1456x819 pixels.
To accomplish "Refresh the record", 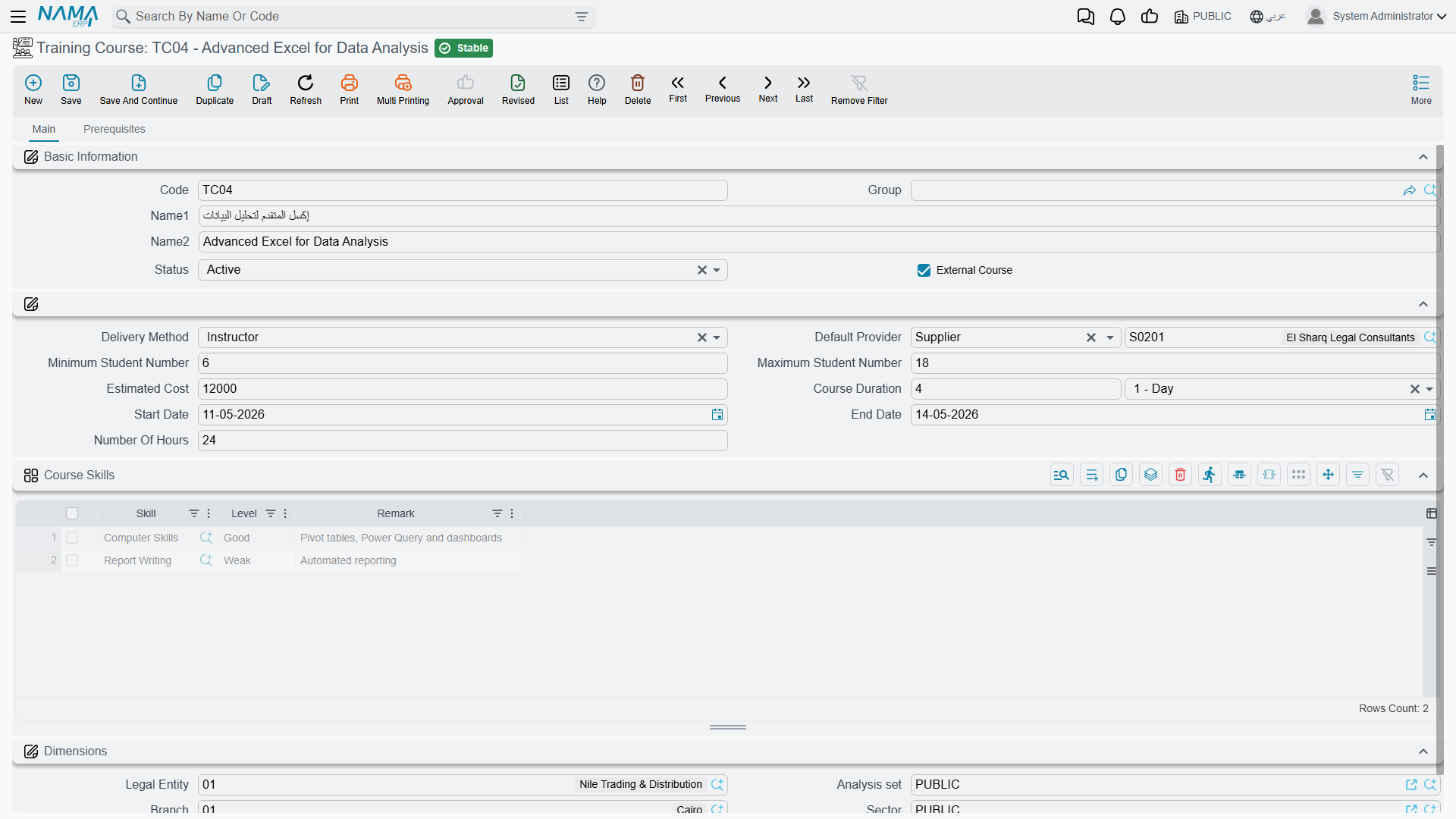I will tap(306, 89).
